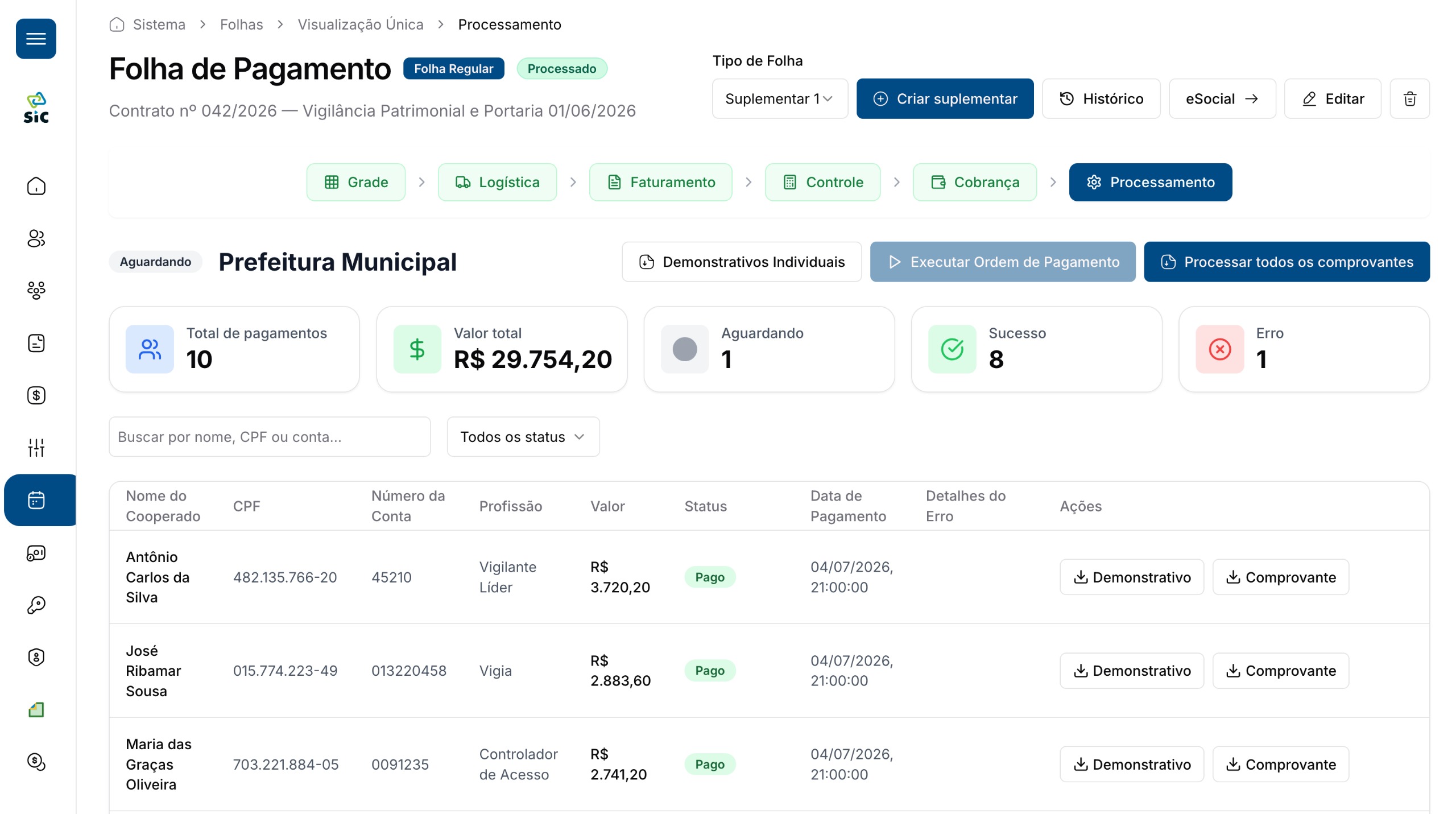Open the vertical sliders sidebar icon
The image size is (1456, 814).
click(36, 448)
